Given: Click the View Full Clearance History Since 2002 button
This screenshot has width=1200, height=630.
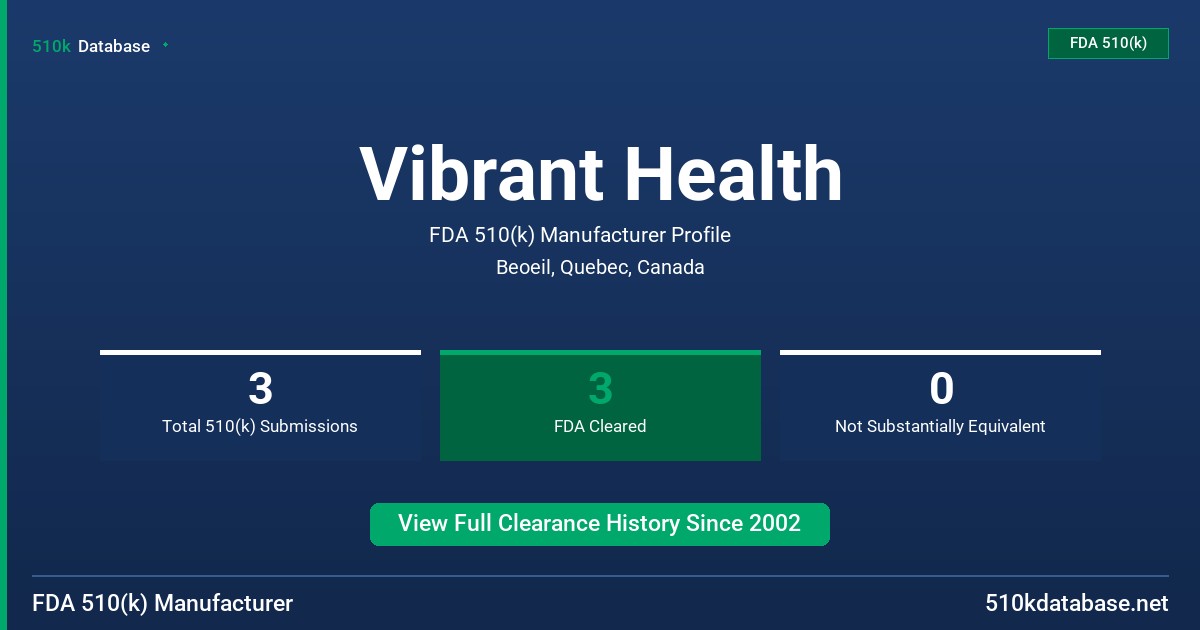Looking at the screenshot, I should tap(600, 524).
